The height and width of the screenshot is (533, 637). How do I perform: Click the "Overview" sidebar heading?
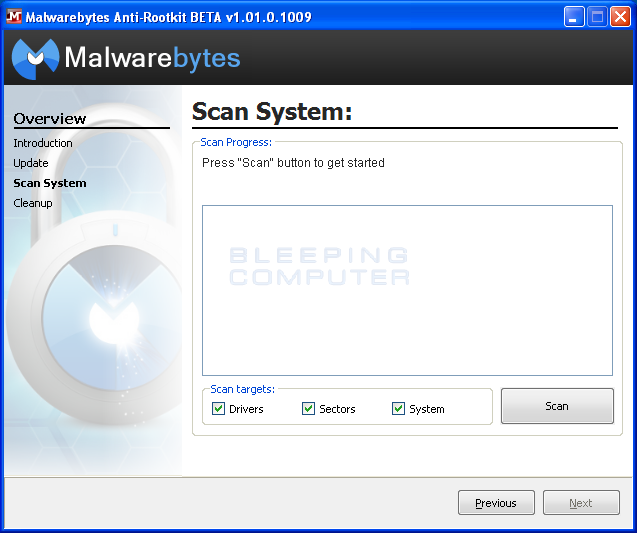(x=50, y=119)
